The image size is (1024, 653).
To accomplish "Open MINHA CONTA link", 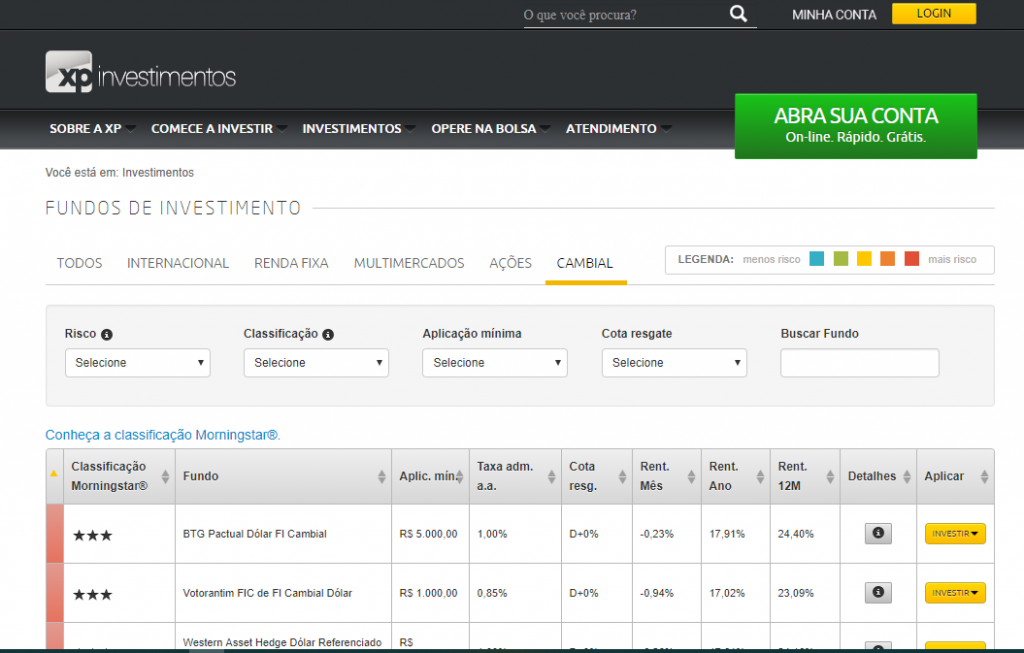I will pos(834,14).
